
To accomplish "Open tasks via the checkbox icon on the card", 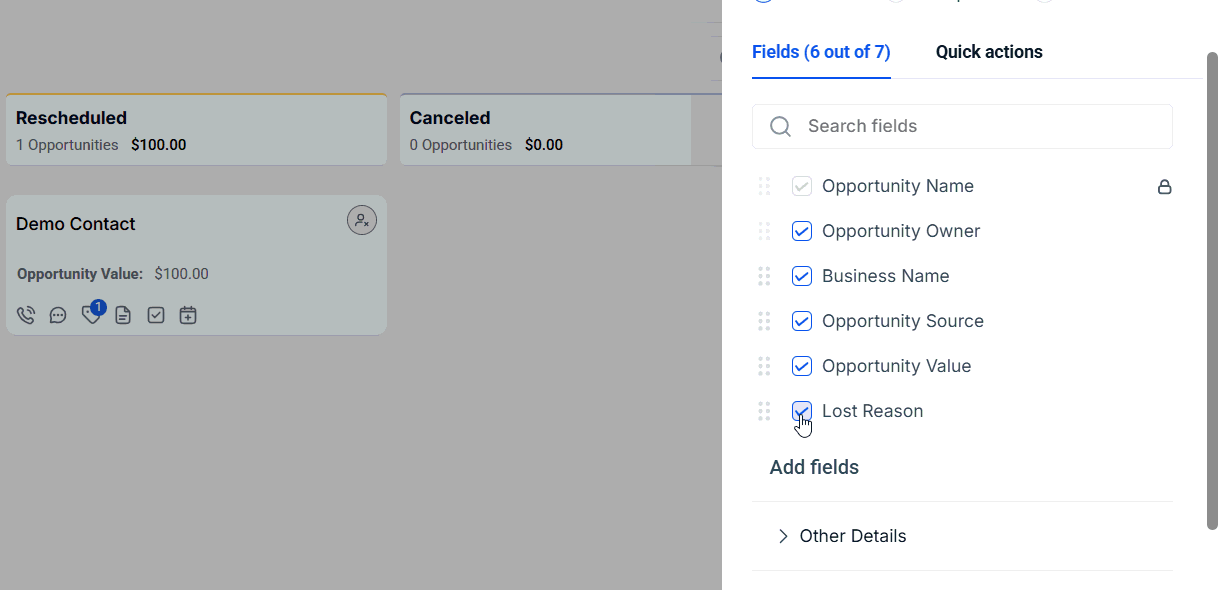I will [x=155, y=314].
